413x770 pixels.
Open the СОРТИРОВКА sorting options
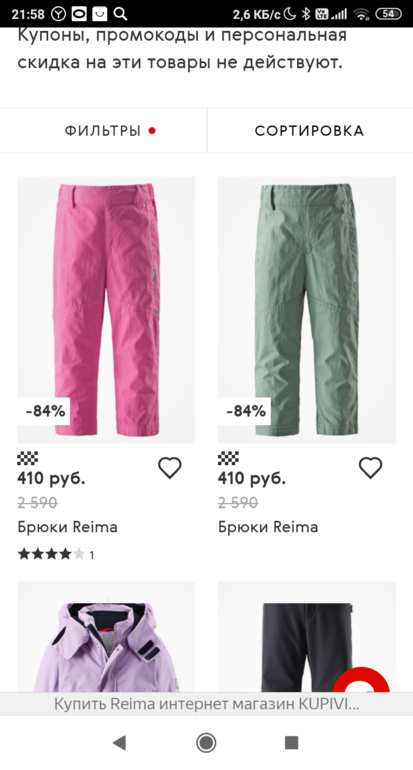click(309, 131)
